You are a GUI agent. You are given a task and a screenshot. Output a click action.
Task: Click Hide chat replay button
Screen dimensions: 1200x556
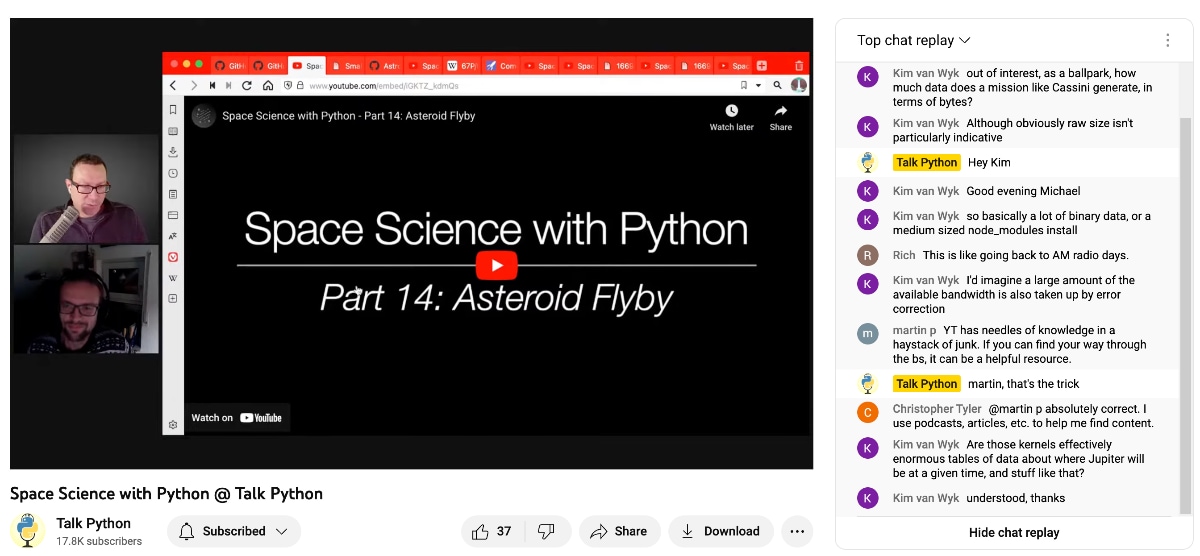1013,533
